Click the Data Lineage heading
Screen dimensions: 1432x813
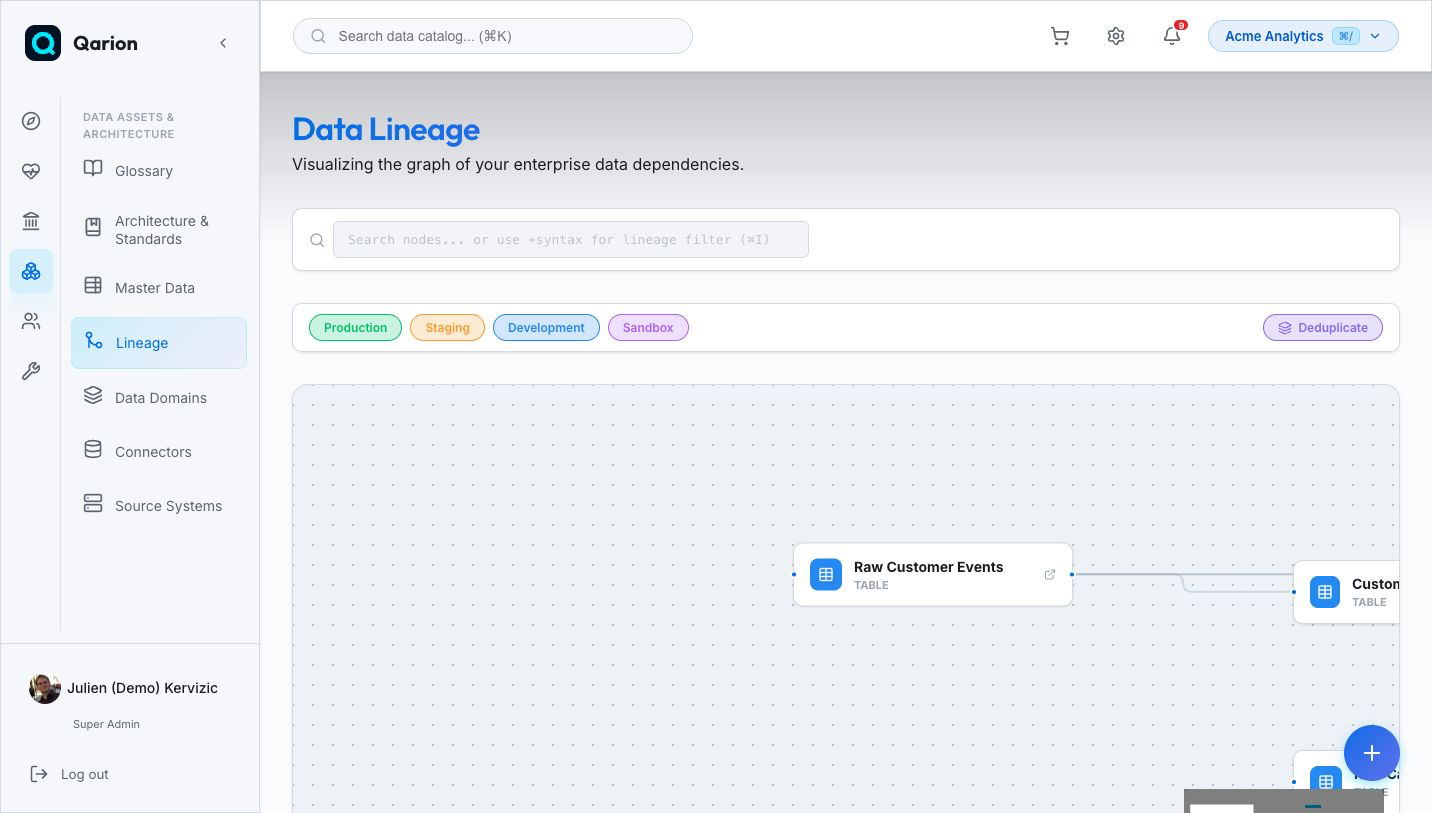[x=386, y=129]
